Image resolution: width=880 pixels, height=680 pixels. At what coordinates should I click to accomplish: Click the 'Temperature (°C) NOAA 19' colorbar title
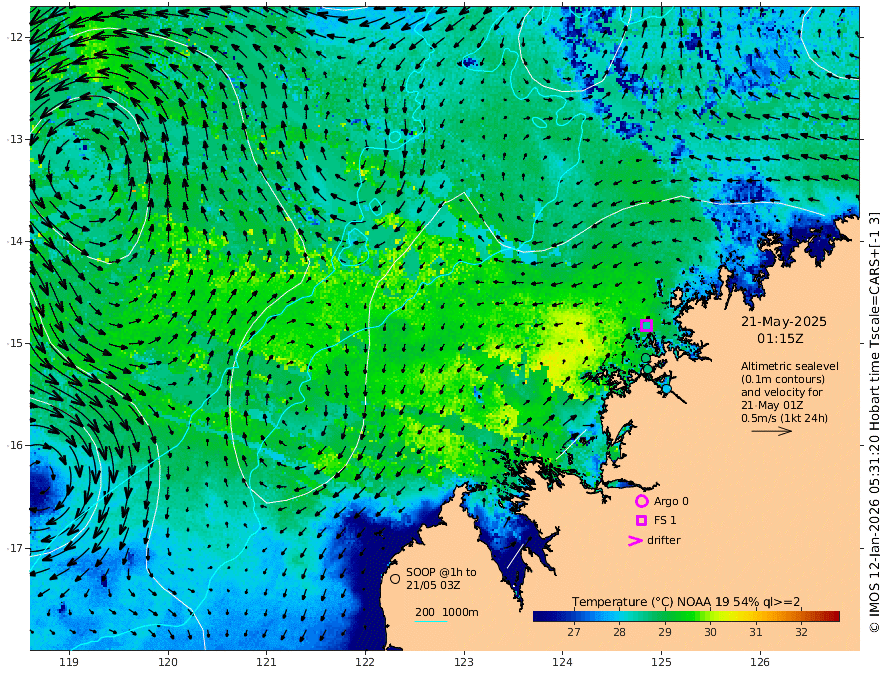[650, 602]
